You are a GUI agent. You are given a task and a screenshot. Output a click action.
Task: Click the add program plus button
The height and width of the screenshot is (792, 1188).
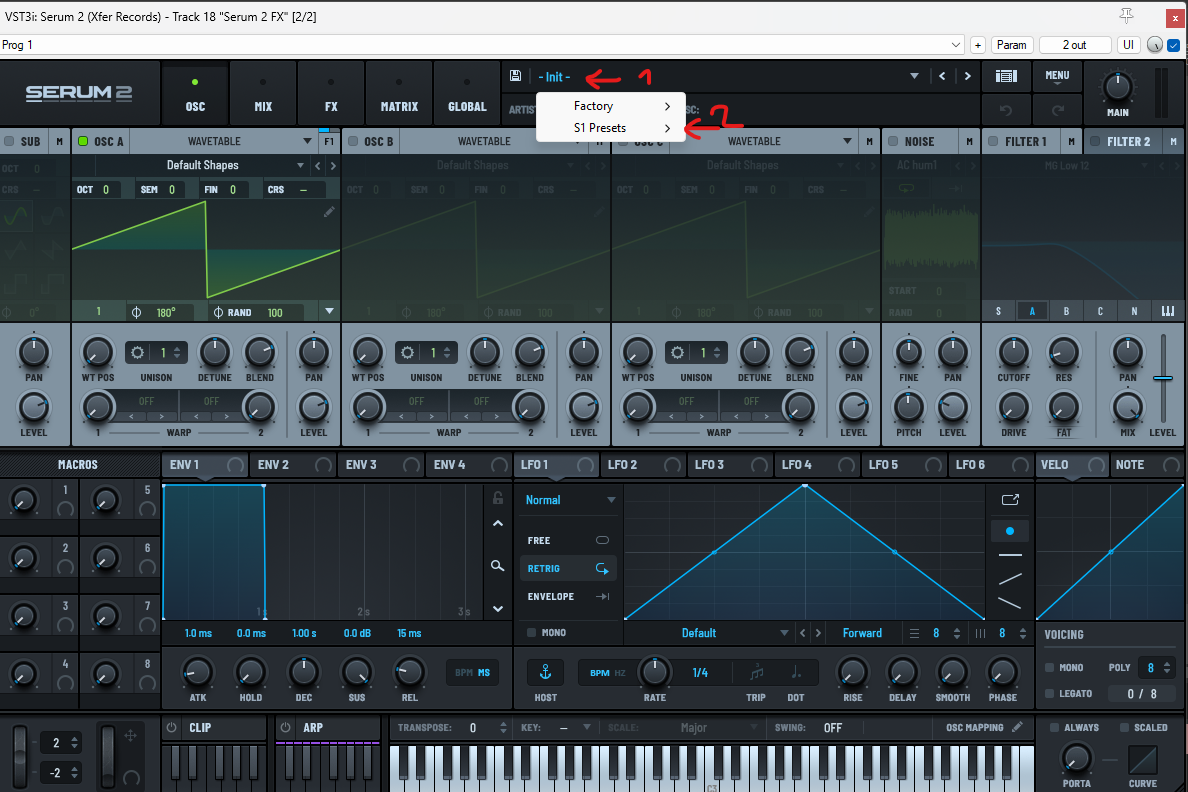tap(977, 45)
